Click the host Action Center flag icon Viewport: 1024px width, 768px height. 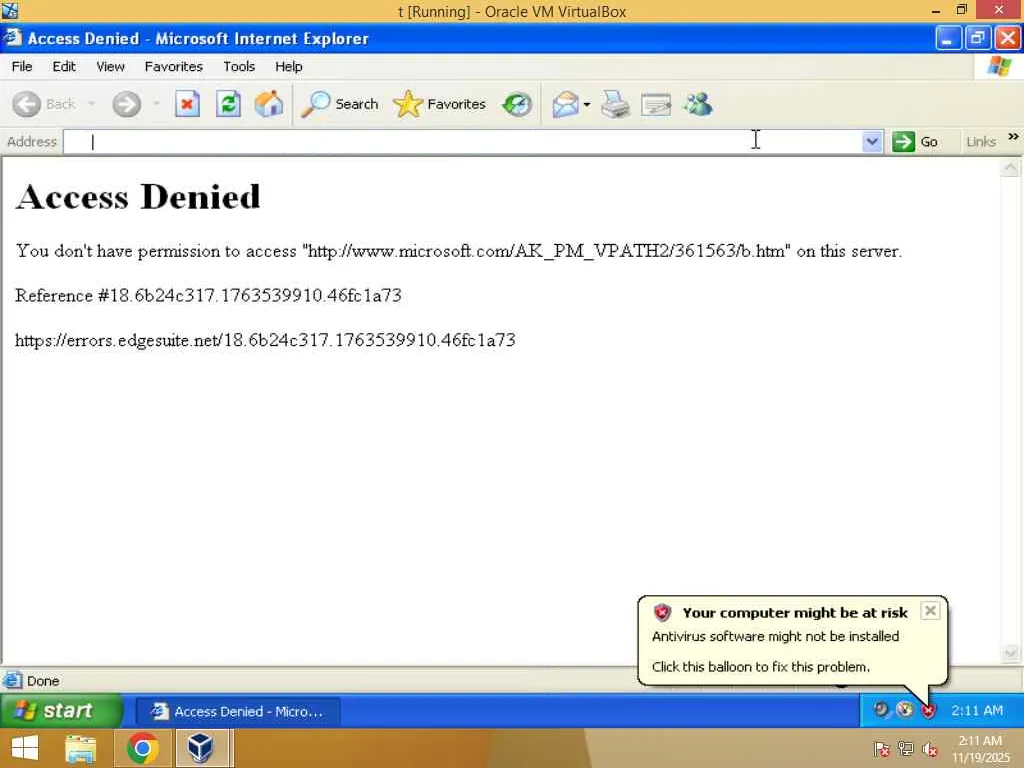coord(882,748)
